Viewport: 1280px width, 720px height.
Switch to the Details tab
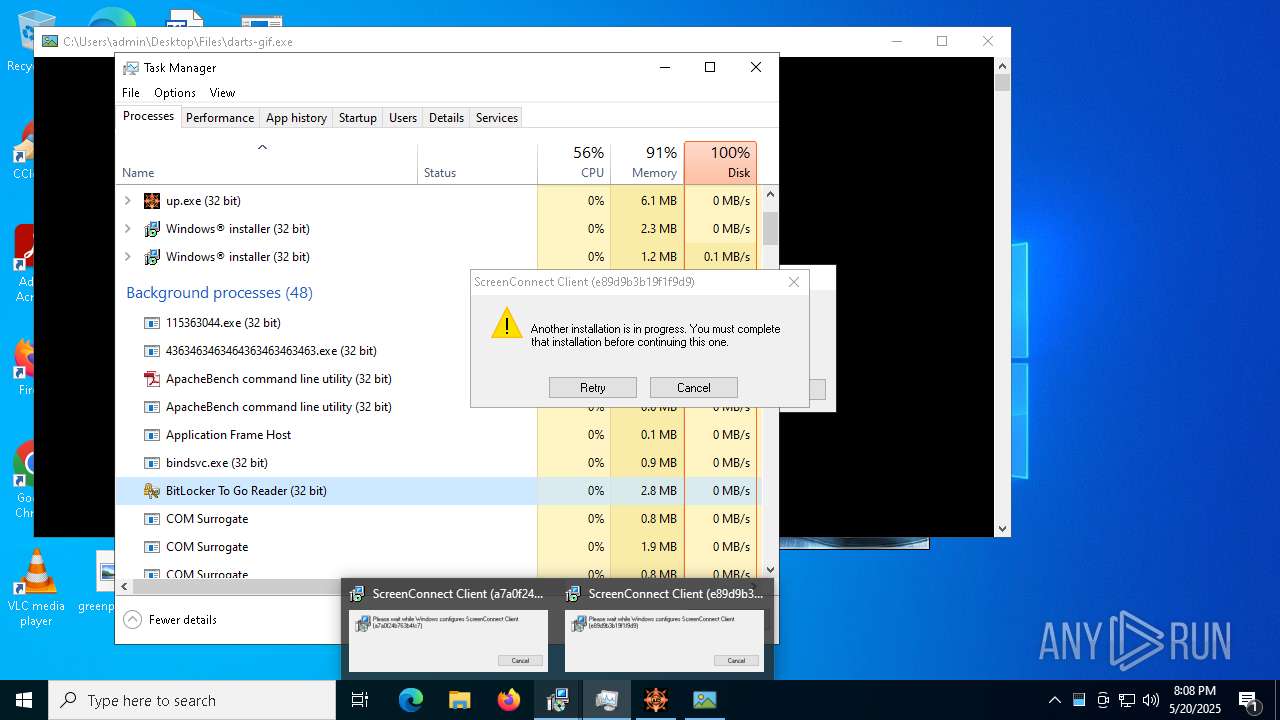446,118
